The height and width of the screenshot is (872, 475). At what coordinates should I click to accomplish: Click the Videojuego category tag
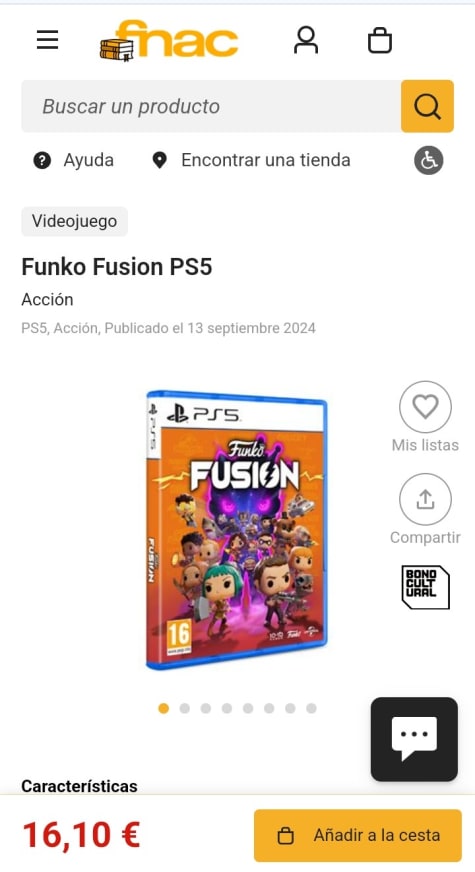click(75, 221)
